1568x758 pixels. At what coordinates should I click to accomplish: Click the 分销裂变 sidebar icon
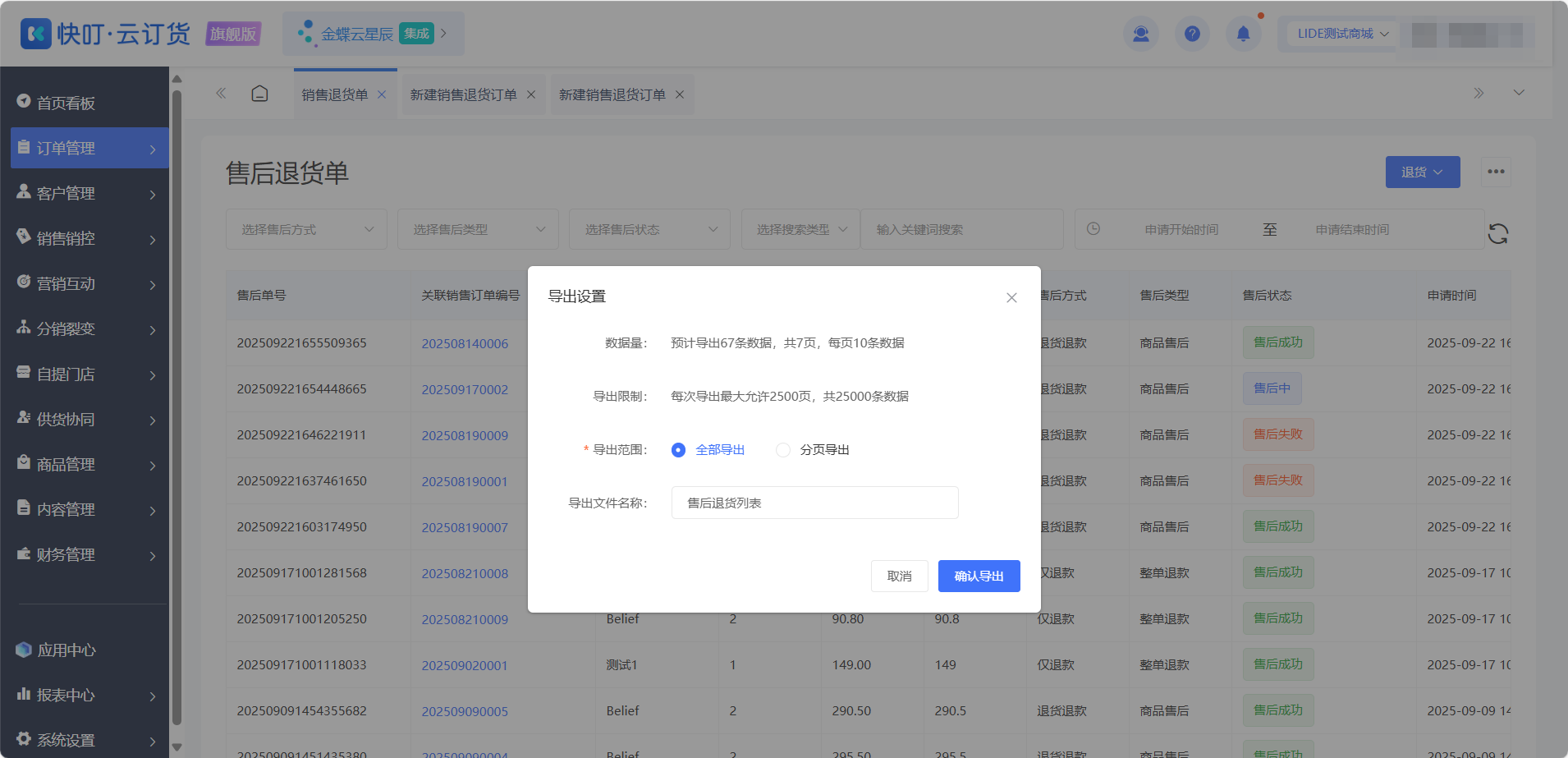[x=24, y=327]
